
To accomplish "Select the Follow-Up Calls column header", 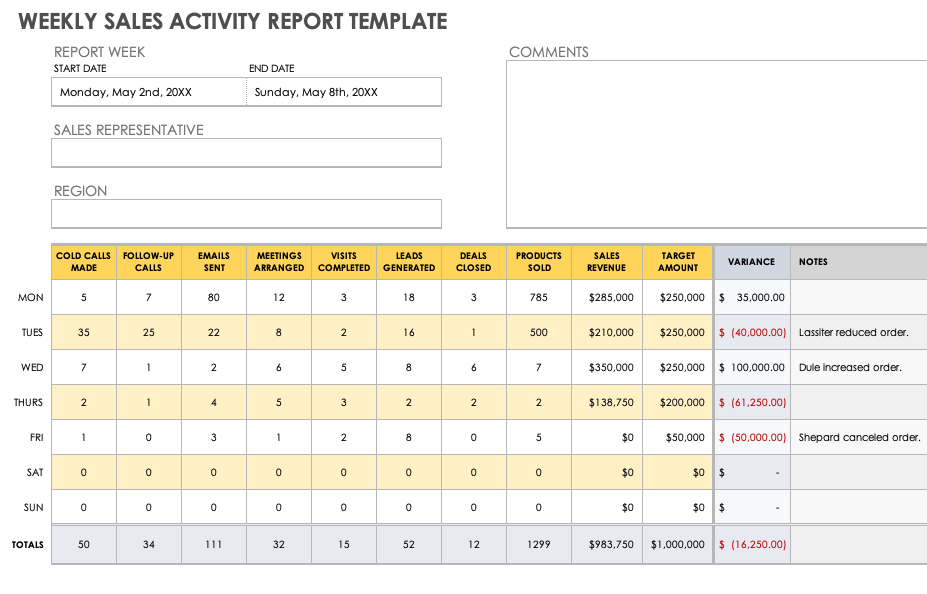I will [148, 261].
